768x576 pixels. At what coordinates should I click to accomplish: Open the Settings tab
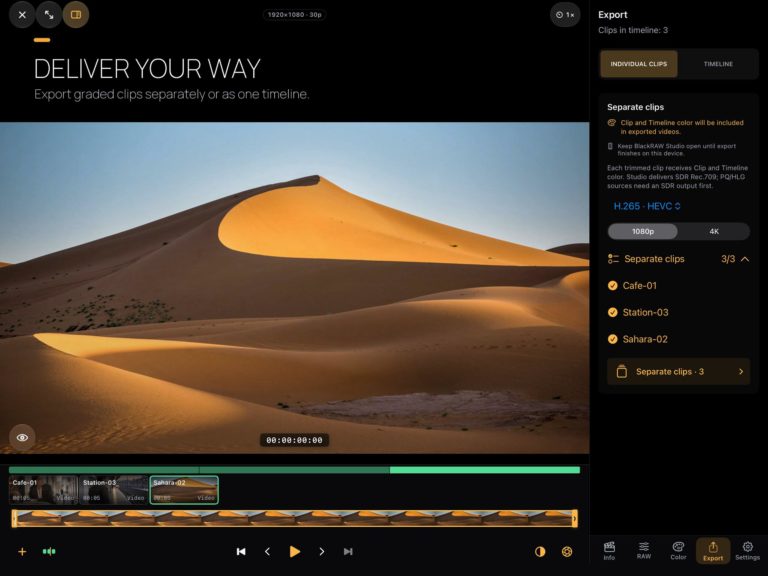[747, 551]
